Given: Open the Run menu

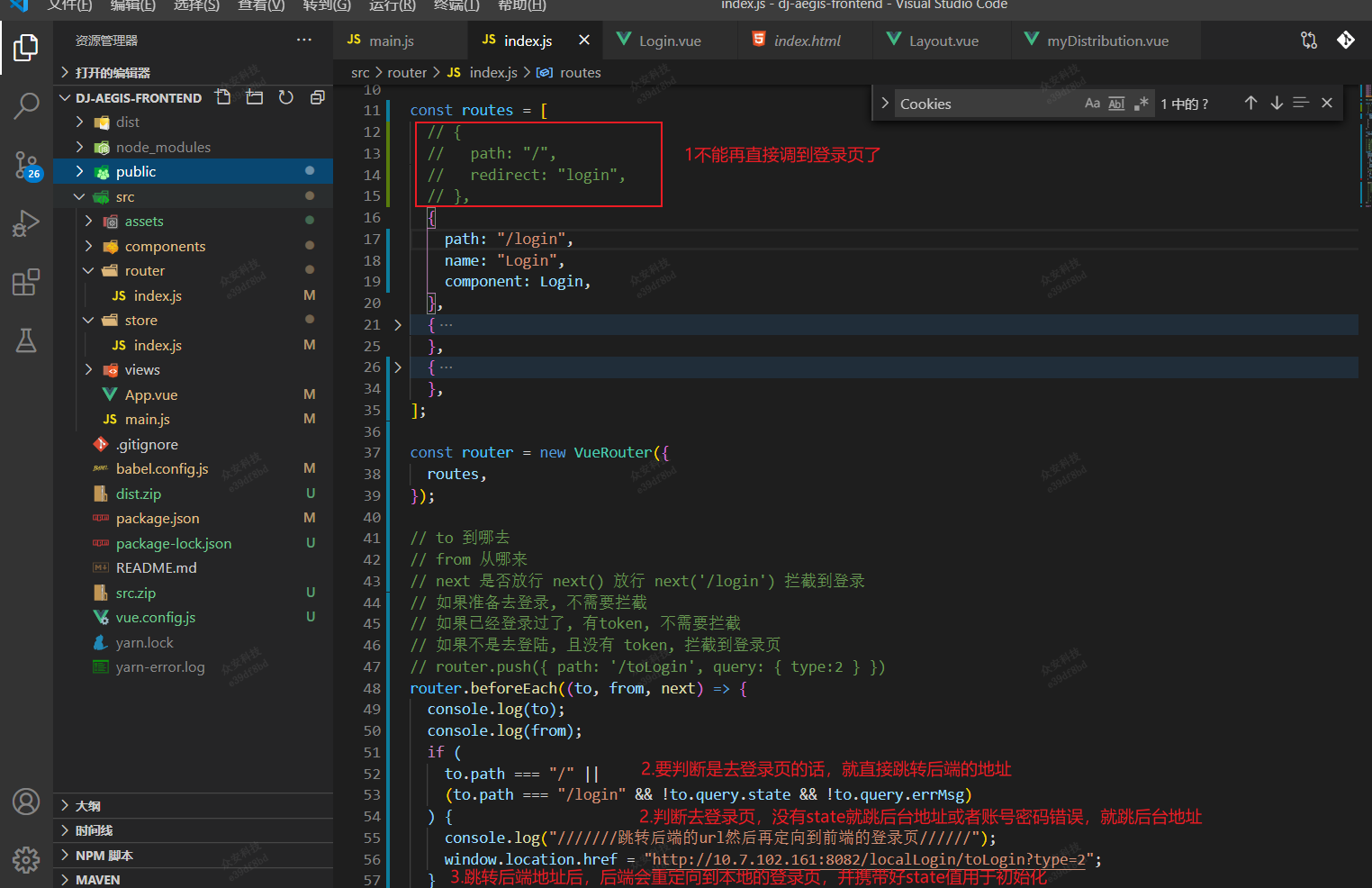Looking at the screenshot, I should tap(393, 5).
